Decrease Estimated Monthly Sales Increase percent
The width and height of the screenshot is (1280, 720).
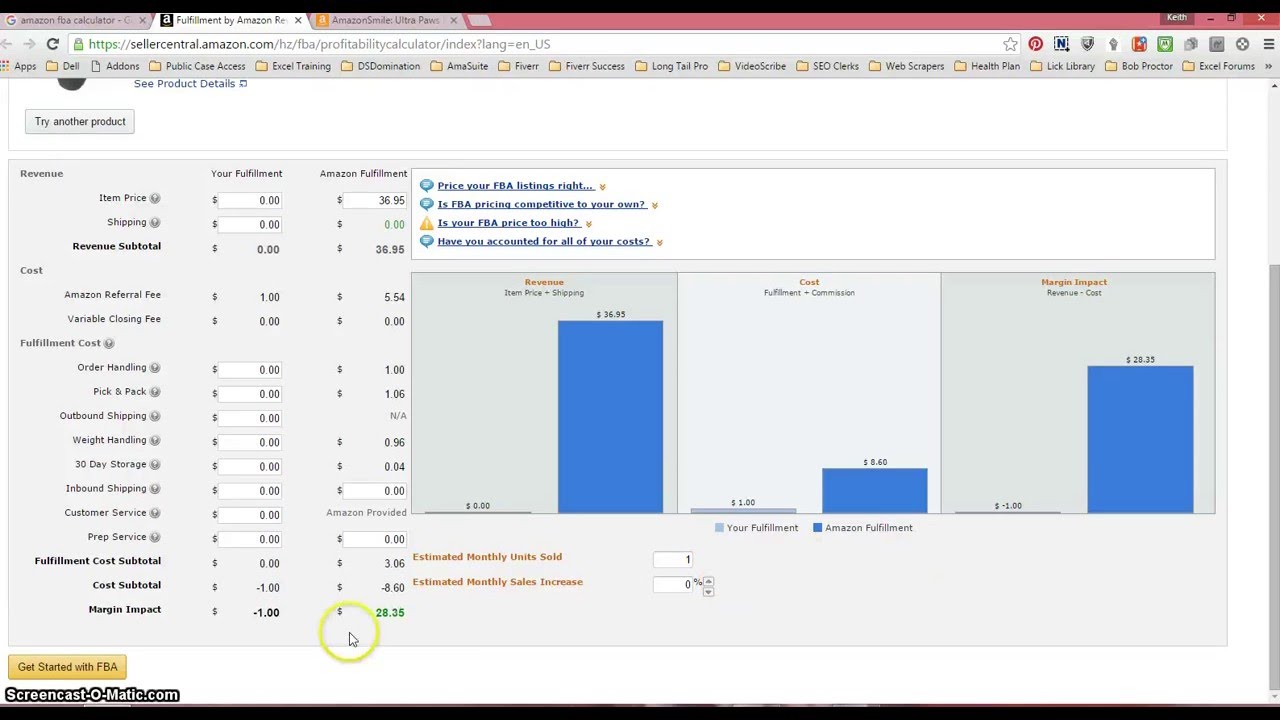point(708,591)
